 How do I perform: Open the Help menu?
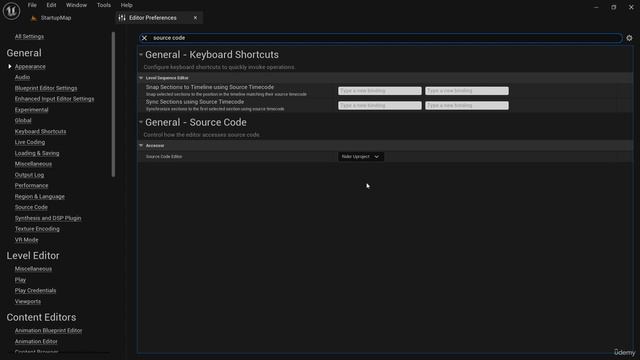point(127,5)
